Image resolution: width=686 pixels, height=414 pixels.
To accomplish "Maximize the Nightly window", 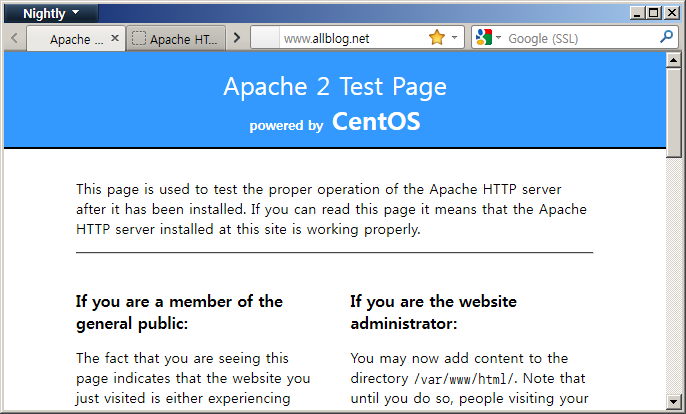I will point(654,13).
